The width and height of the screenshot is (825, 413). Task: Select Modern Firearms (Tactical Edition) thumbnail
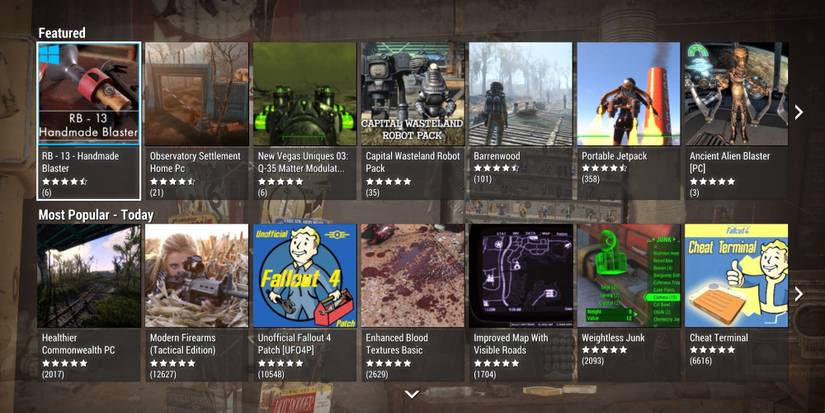click(x=196, y=276)
